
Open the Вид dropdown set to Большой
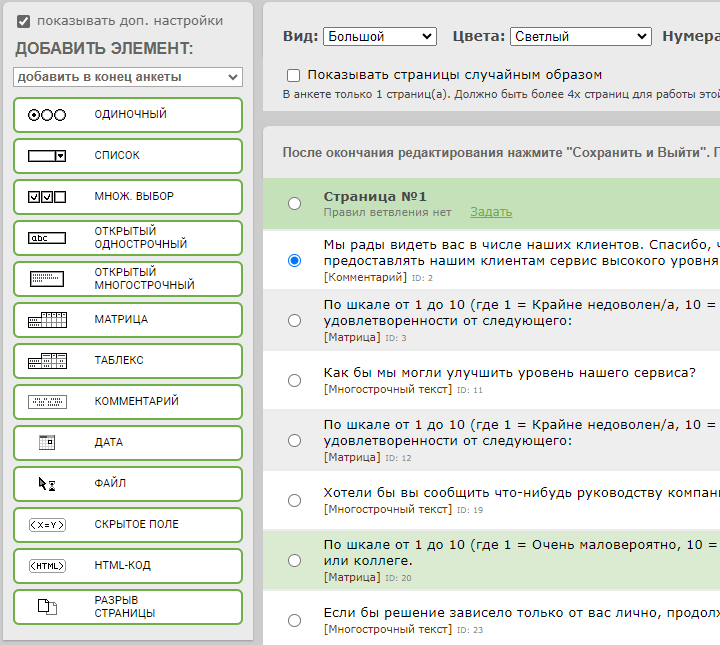(x=379, y=36)
